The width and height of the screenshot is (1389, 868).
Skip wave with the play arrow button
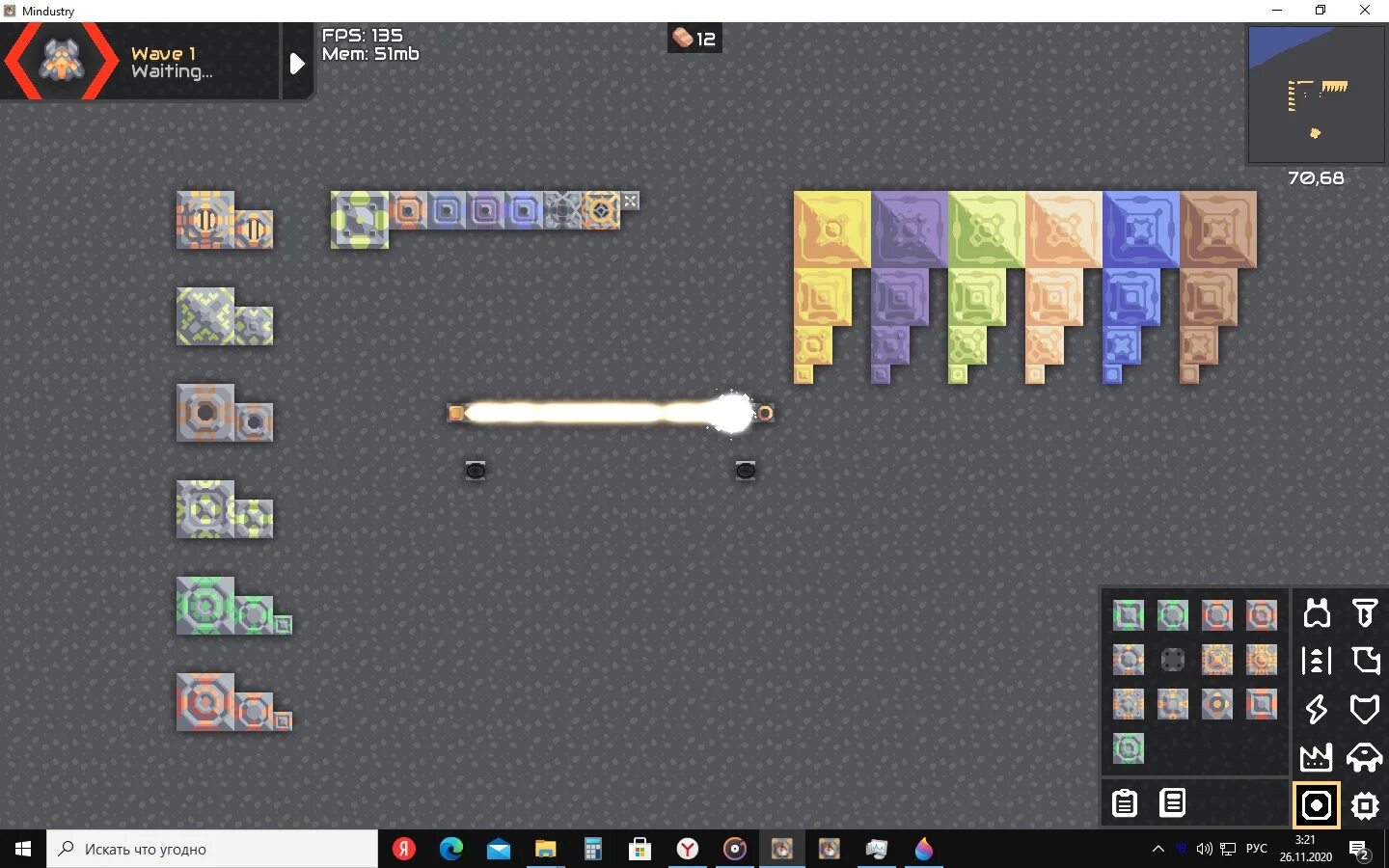pos(297,64)
